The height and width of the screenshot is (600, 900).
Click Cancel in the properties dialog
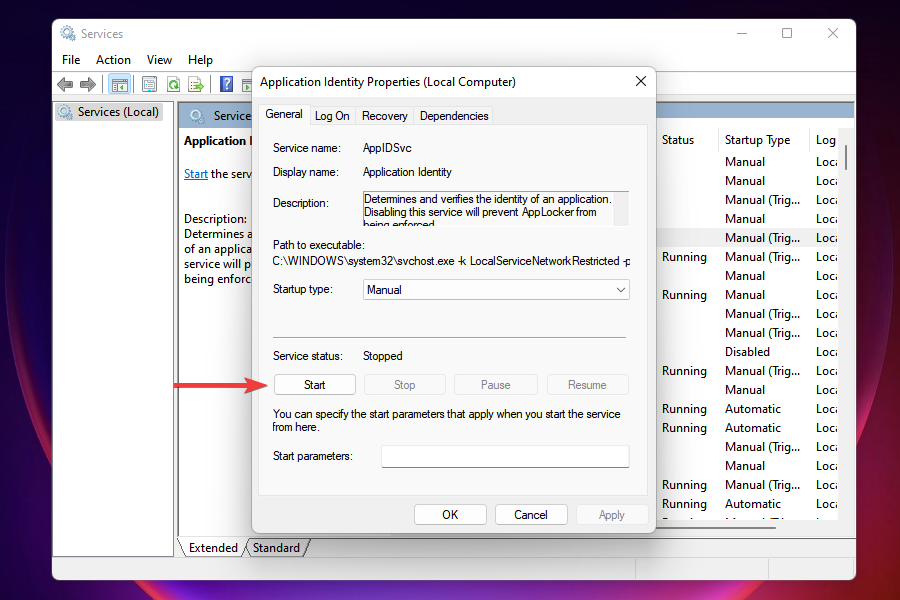pyautogui.click(x=530, y=514)
